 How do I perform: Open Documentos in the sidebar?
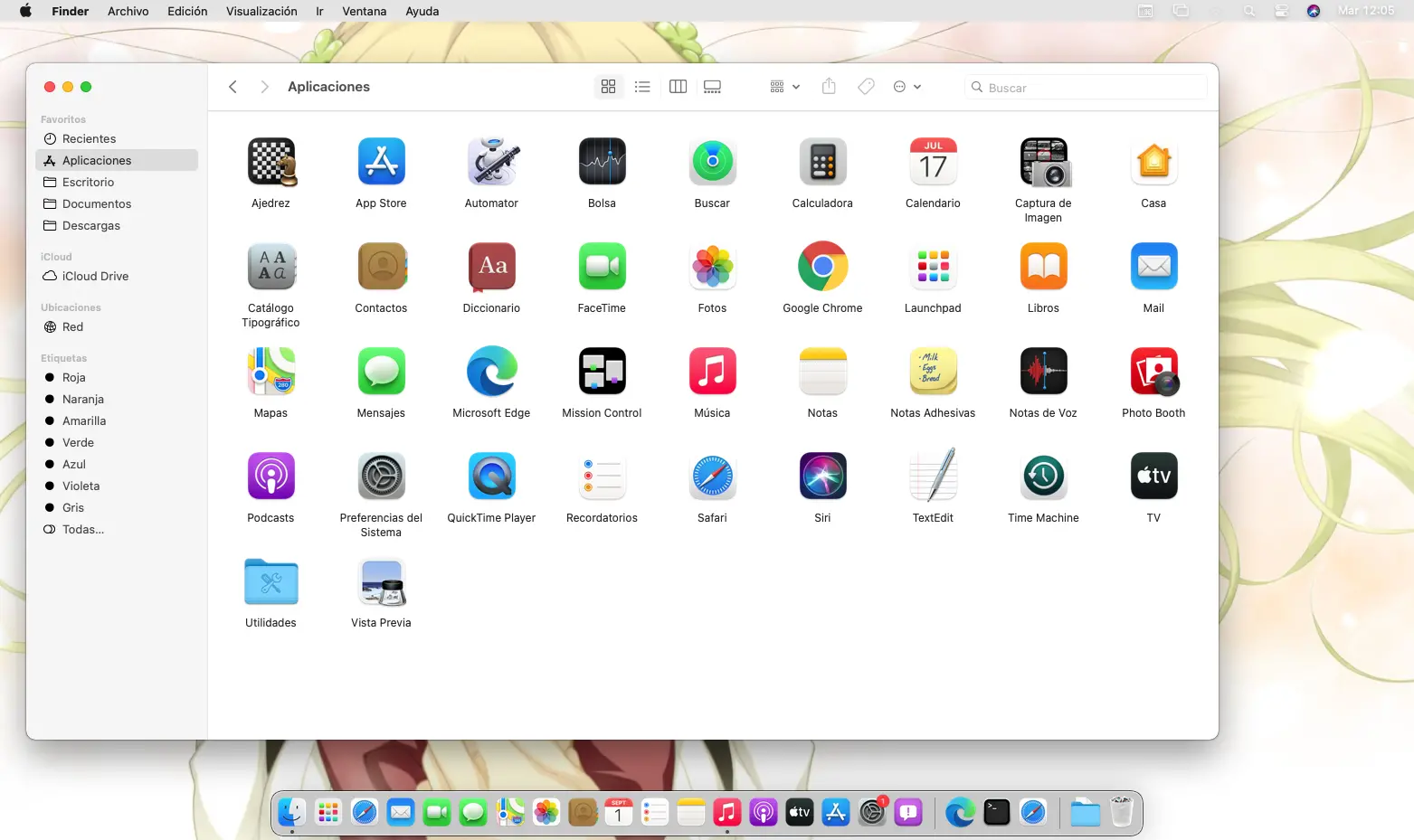click(117, 203)
